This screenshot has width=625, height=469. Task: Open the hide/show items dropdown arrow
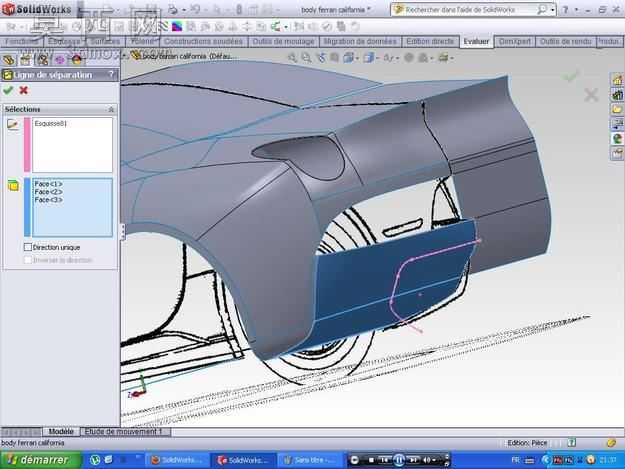pos(397,59)
